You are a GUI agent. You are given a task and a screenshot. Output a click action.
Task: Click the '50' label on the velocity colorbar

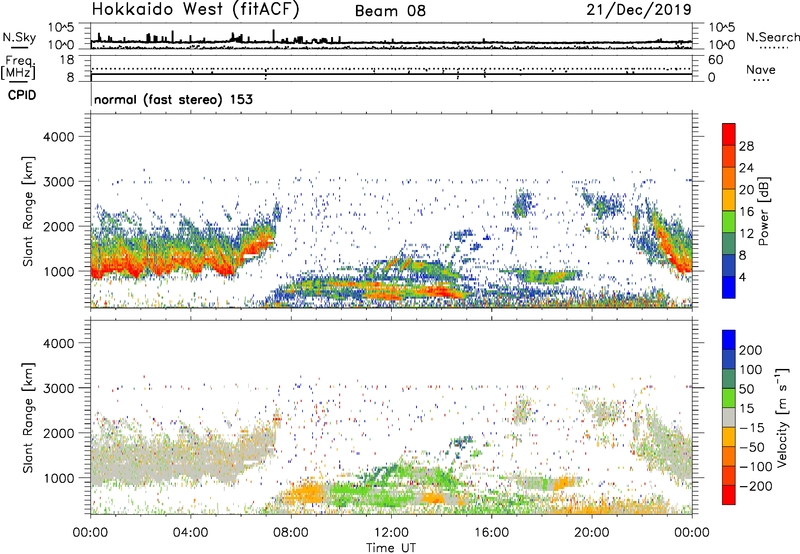coord(746,389)
